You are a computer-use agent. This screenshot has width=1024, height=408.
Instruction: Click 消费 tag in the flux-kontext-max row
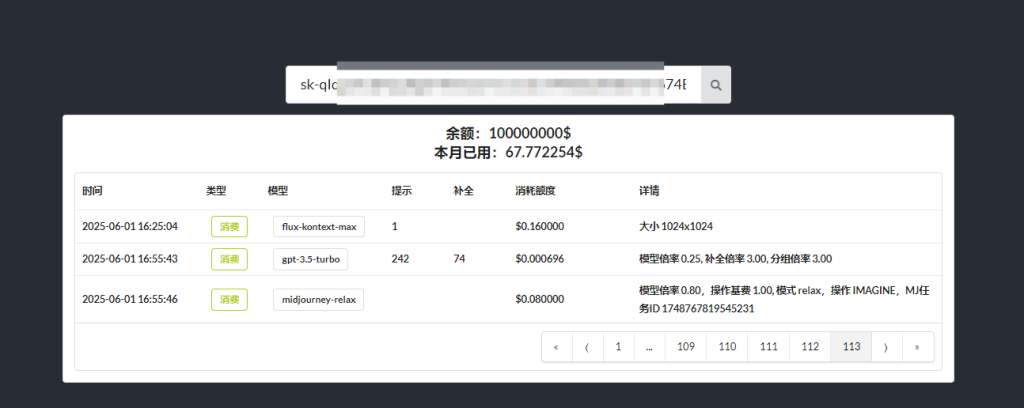[x=229, y=227]
